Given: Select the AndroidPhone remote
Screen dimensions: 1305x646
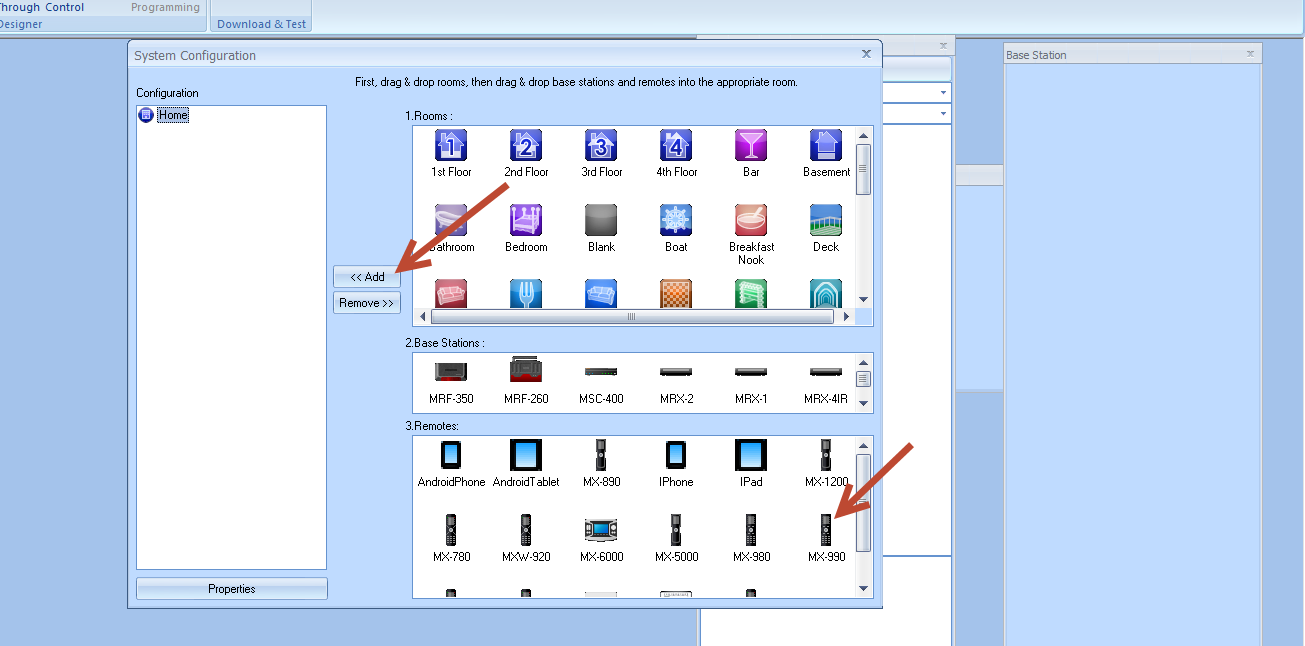Looking at the screenshot, I should (x=451, y=455).
